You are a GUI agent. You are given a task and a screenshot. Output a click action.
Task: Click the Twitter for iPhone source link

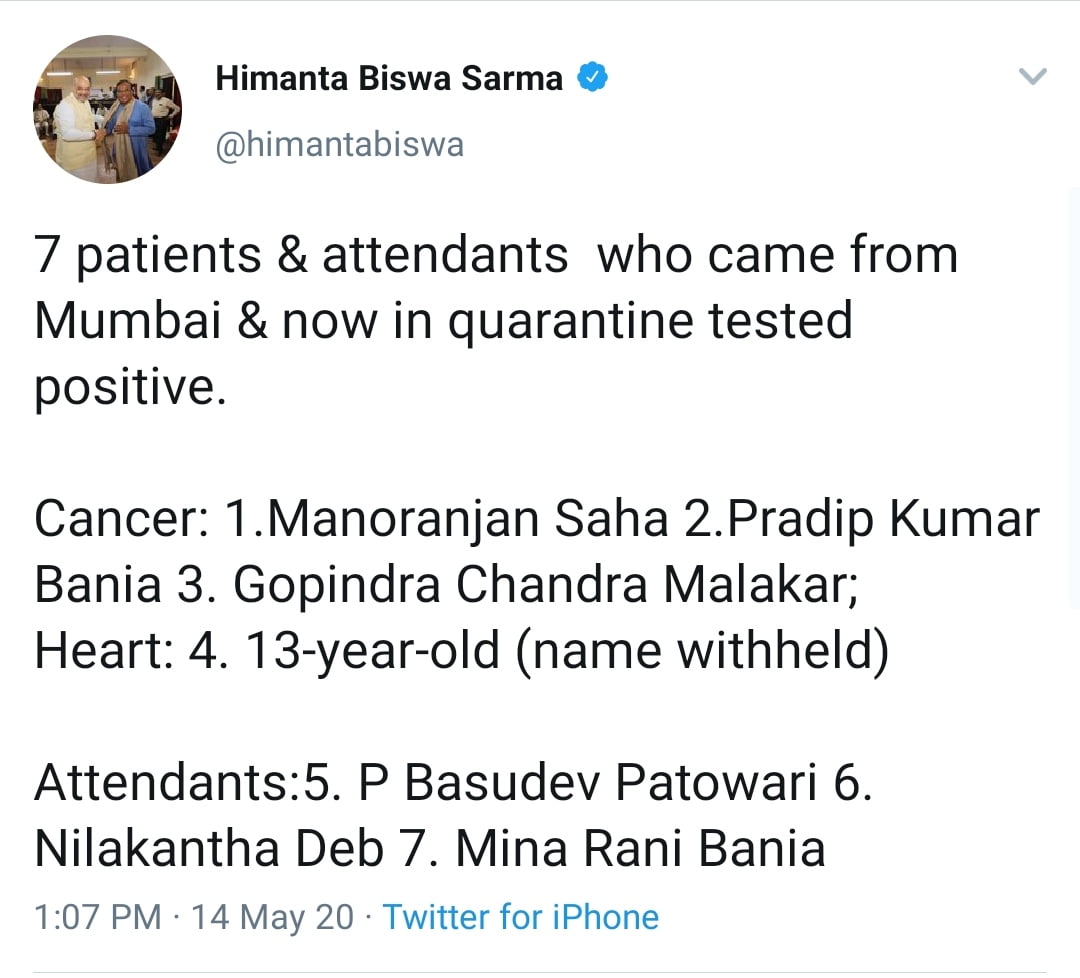click(x=521, y=917)
